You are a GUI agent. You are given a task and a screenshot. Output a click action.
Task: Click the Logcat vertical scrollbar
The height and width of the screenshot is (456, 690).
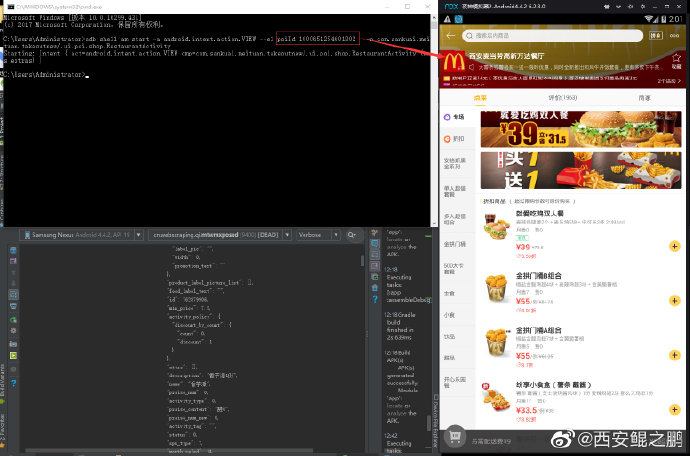(362, 261)
